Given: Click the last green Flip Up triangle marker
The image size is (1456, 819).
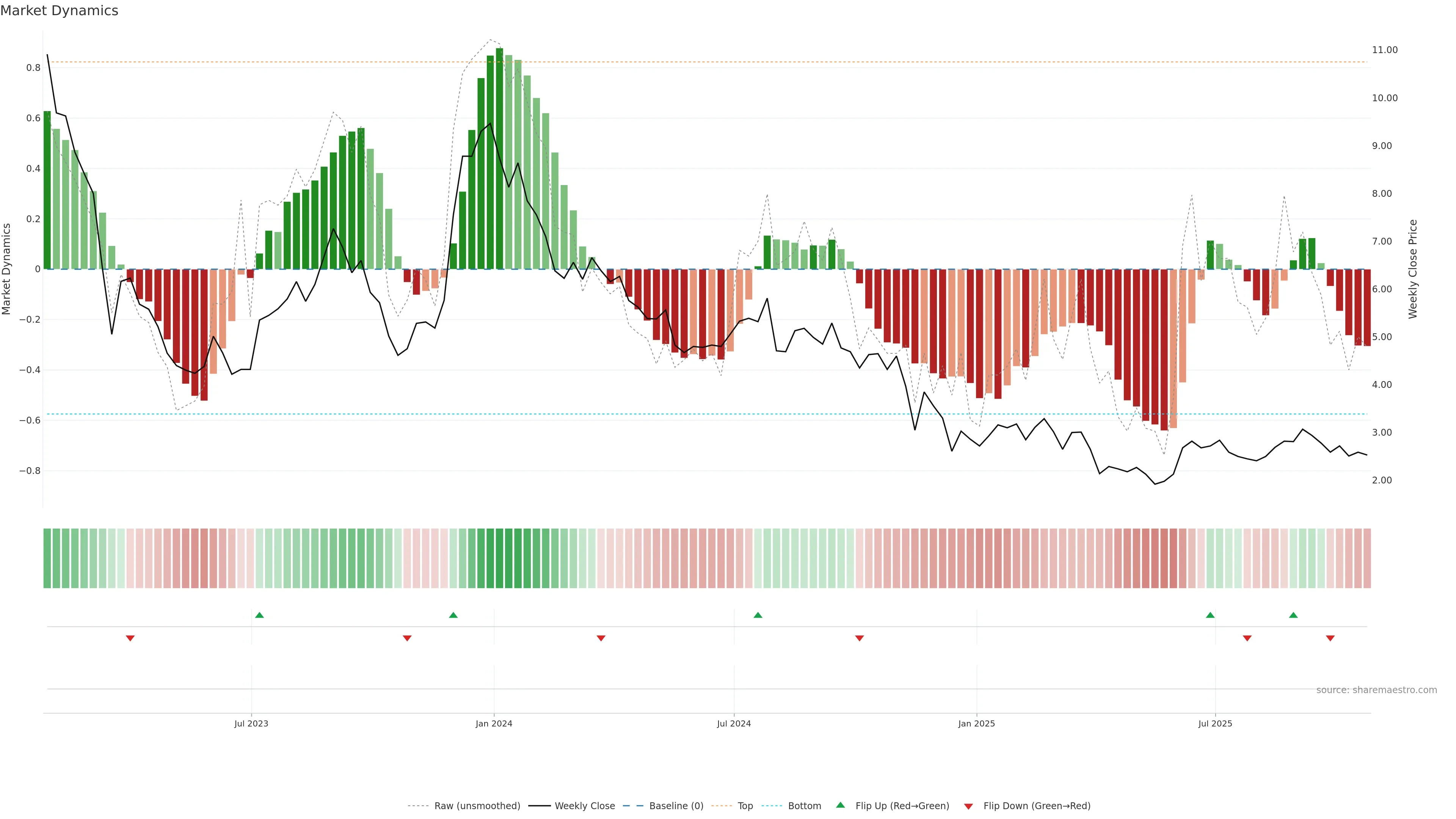Looking at the screenshot, I should point(1293,615).
